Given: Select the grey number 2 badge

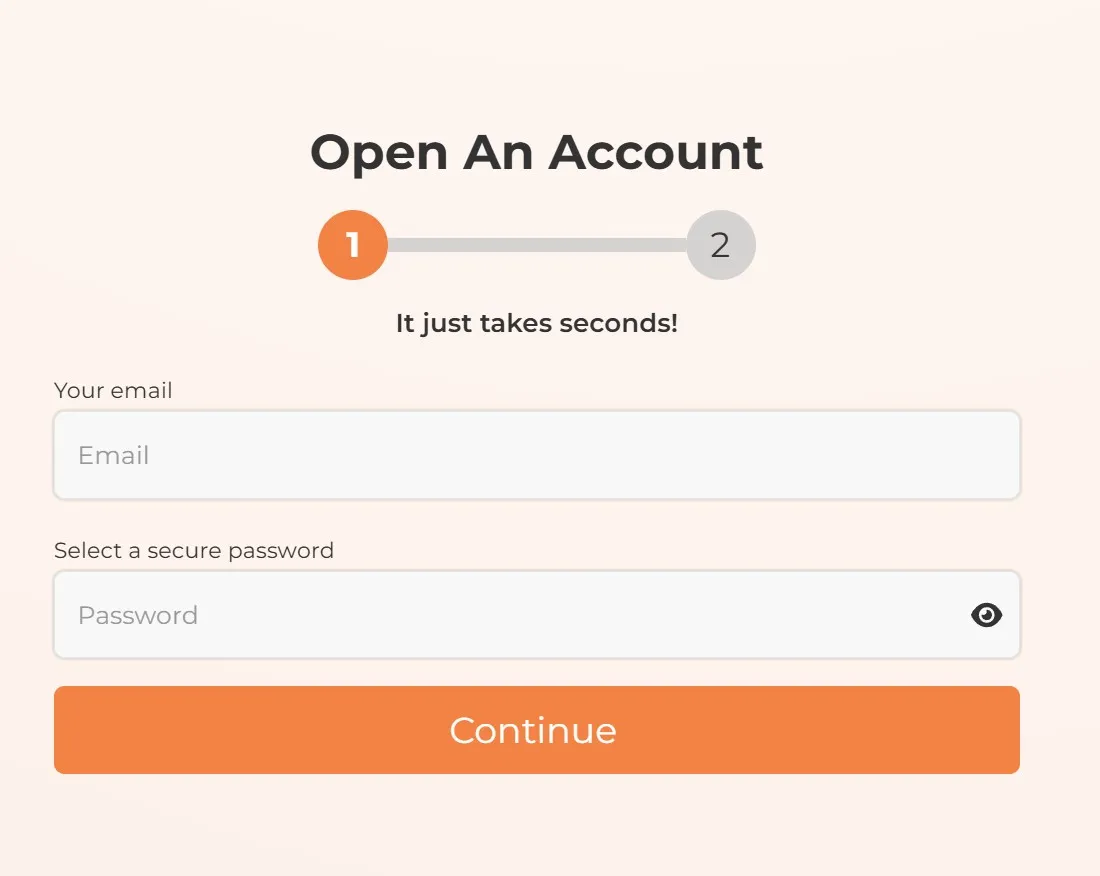Looking at the screenshot, I should click(720, 245).
